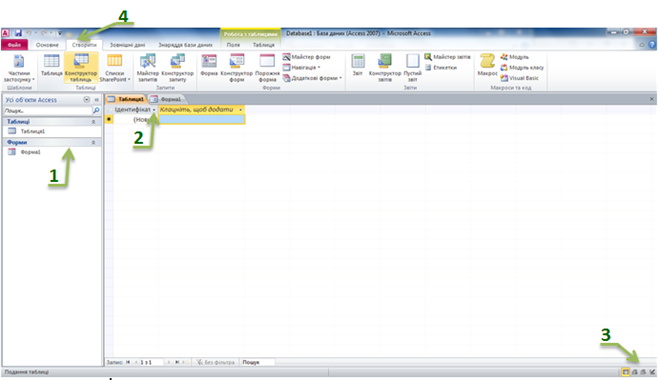Switch to the Форма1 document tab
Screen dimensions: 658x380
(166, 99)
